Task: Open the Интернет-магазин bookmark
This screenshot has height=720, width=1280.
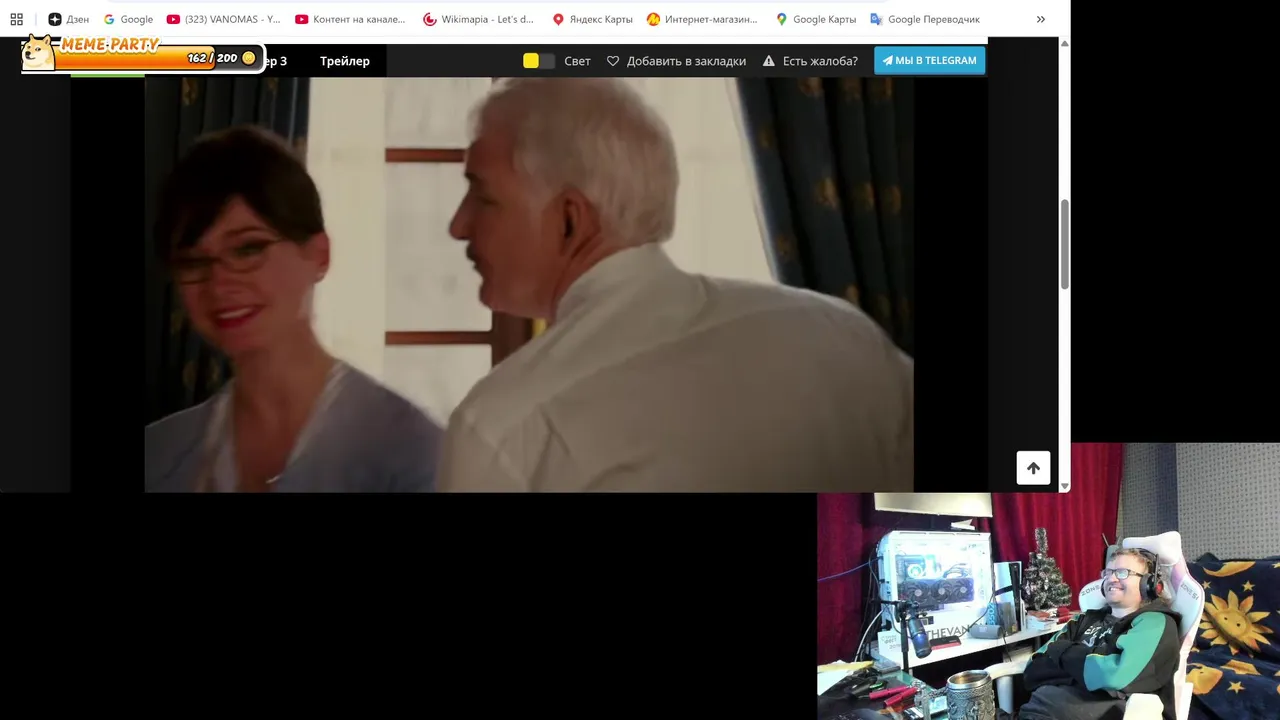Action: click(x=702, y=19)
